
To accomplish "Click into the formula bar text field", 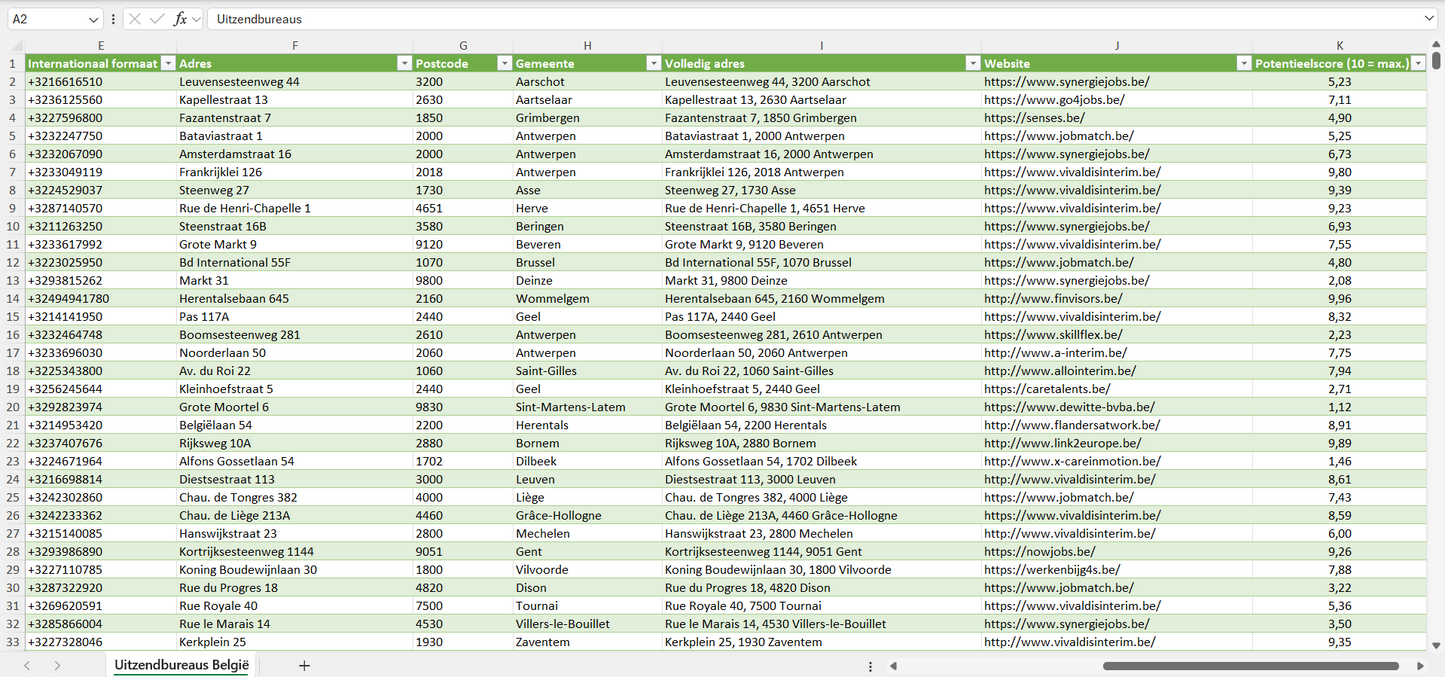I will click(x=800, y=19).
